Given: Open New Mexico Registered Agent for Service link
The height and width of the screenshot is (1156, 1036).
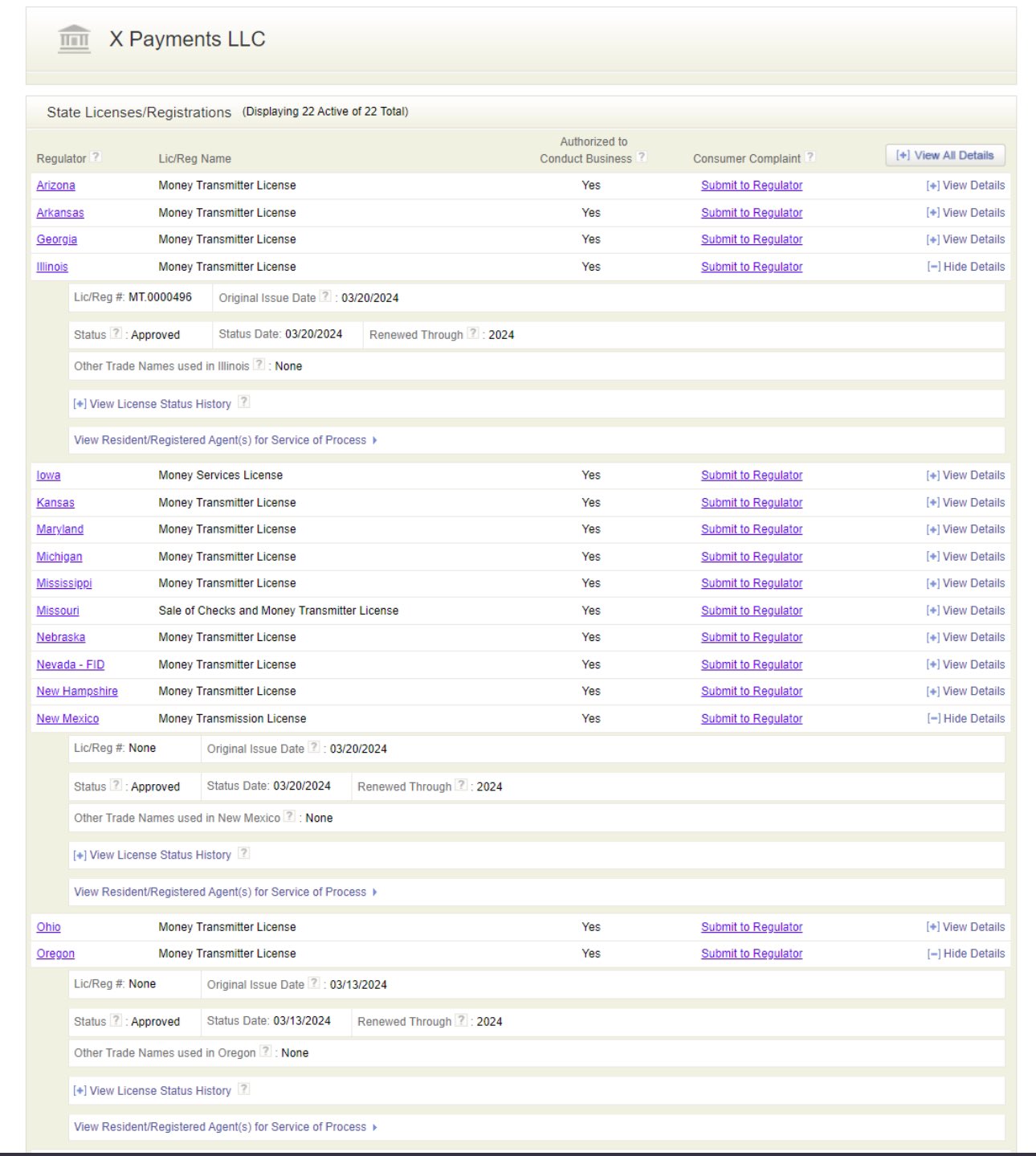Looking at the screenshot, I should [226, 892].
